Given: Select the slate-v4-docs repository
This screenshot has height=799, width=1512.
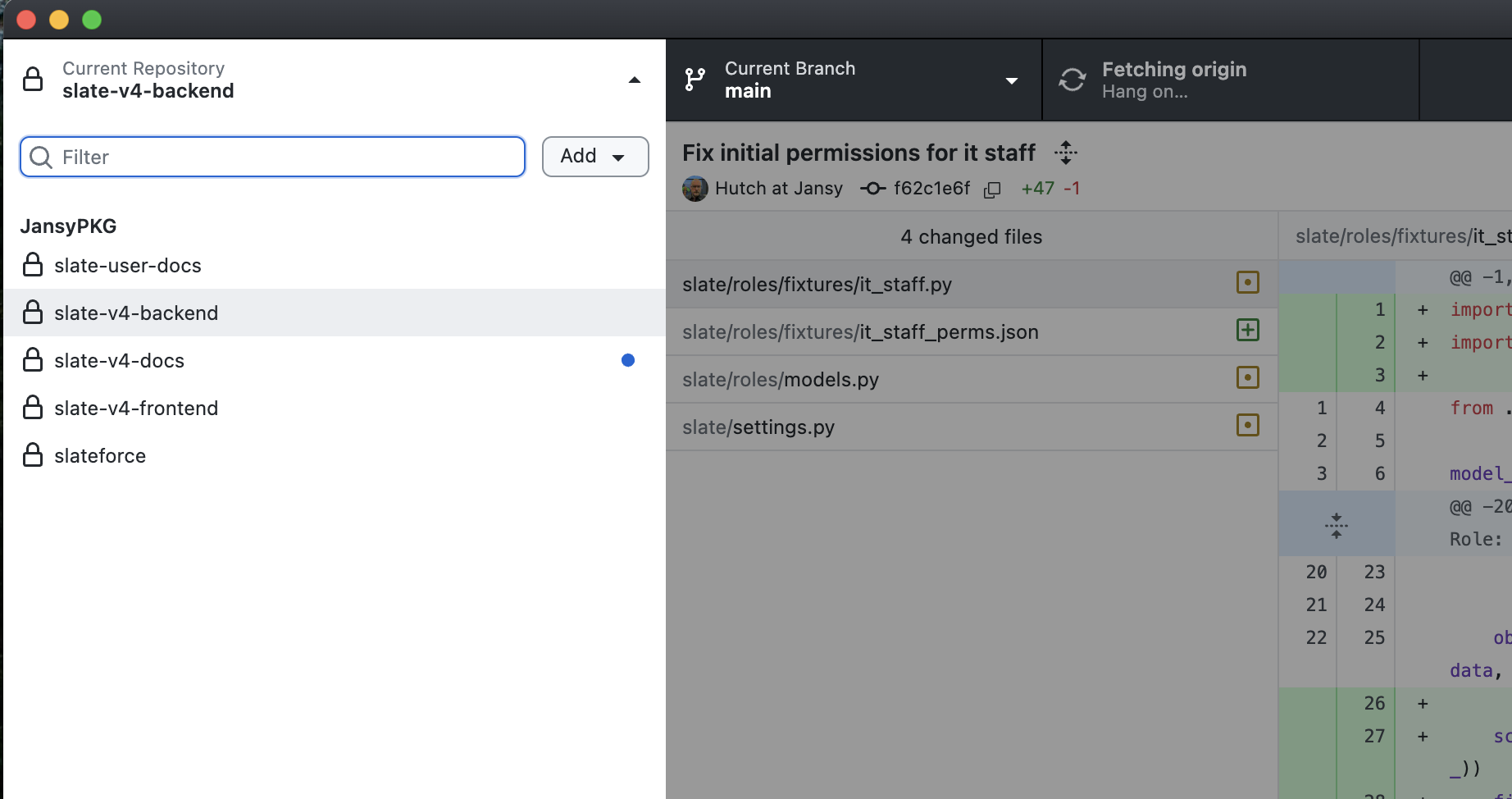Looking at the screenshot, I should [x=121, y=360].
